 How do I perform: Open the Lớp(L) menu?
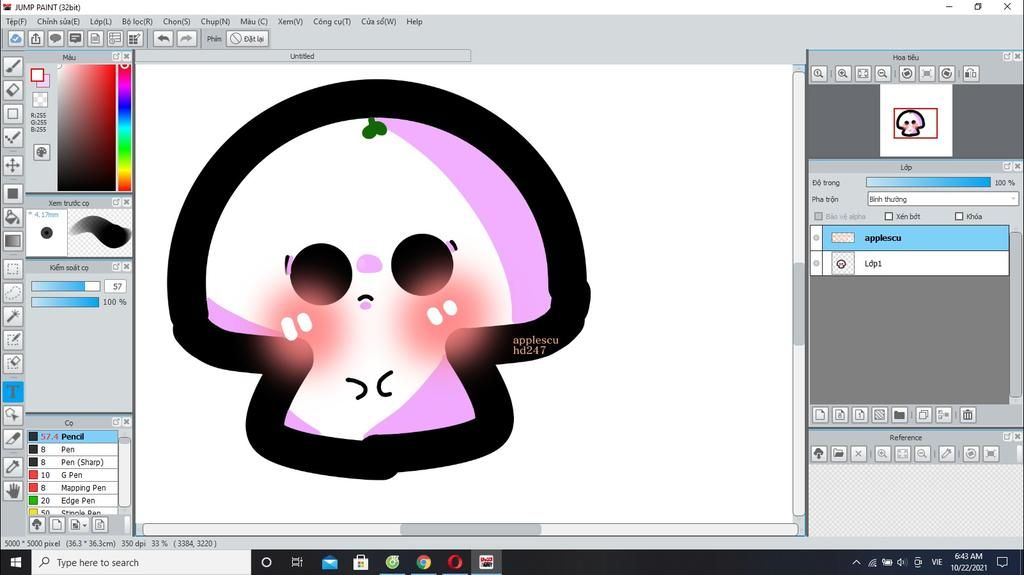101,22
